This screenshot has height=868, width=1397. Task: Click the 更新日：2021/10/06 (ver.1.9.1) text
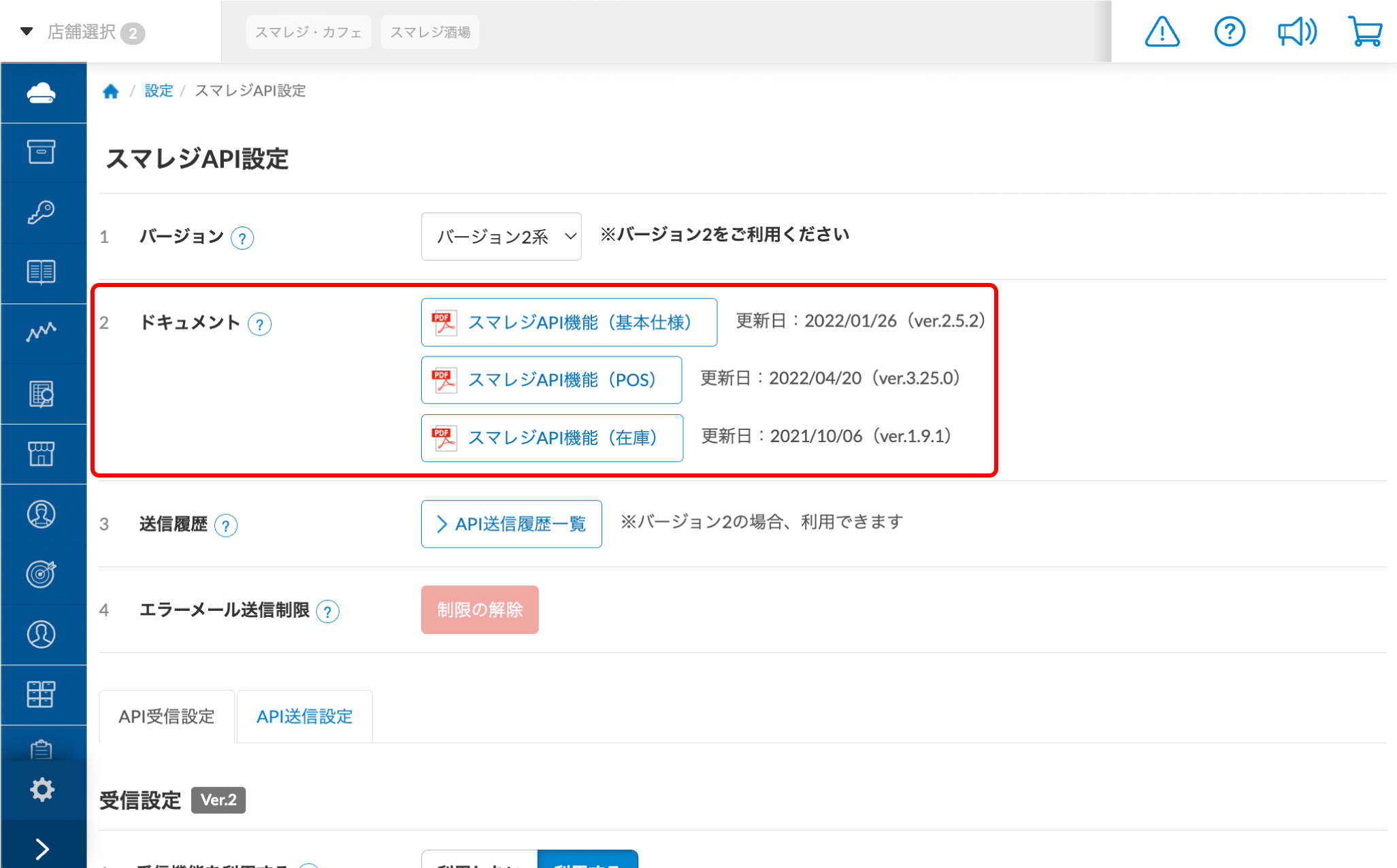click(826, 436)
